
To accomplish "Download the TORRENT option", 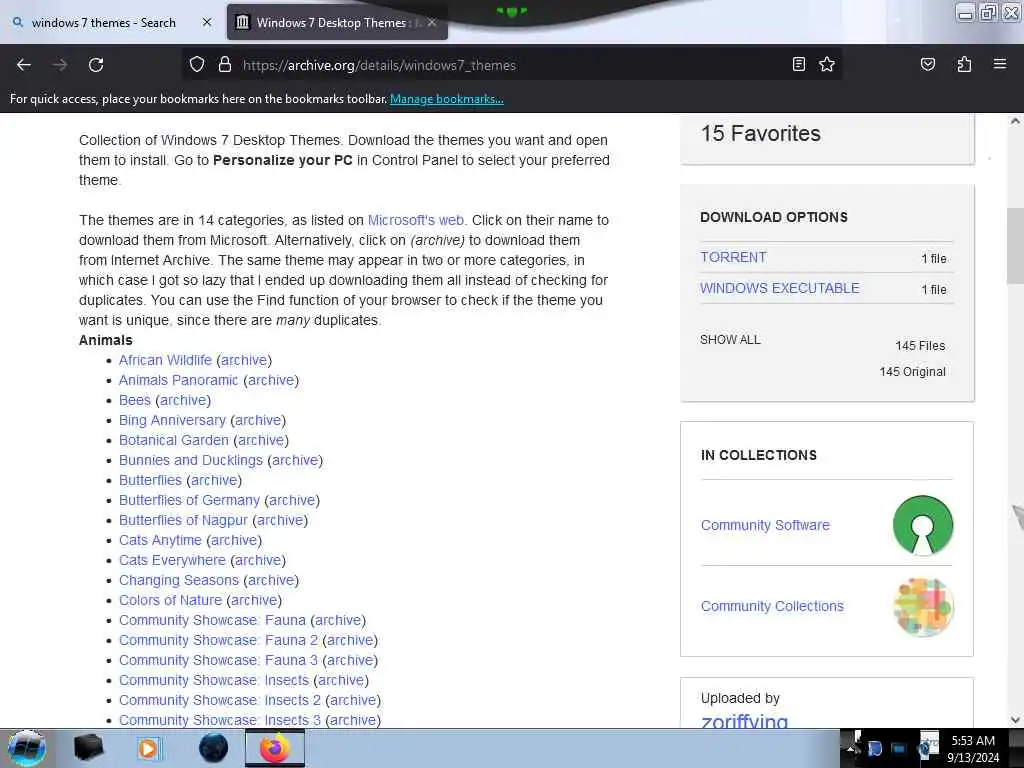I will (x=733, y=257).
